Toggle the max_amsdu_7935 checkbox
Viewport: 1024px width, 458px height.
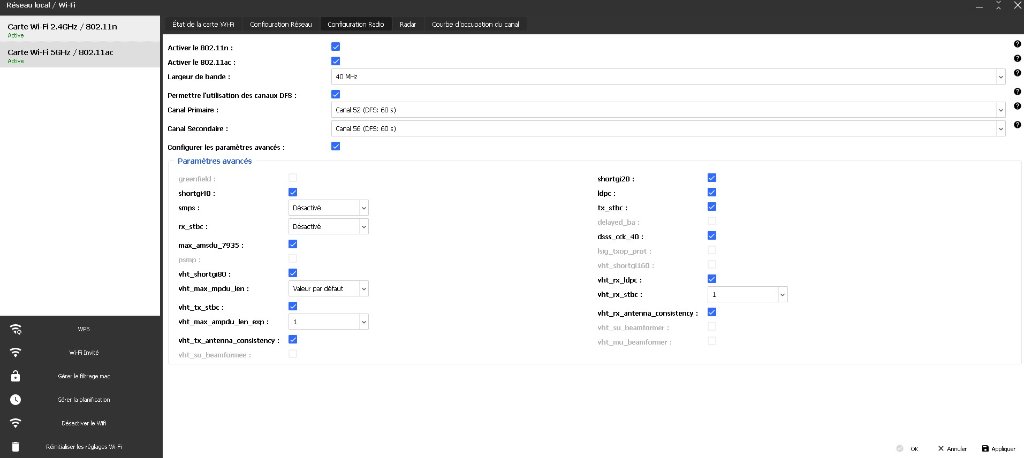tap(293, 244)
